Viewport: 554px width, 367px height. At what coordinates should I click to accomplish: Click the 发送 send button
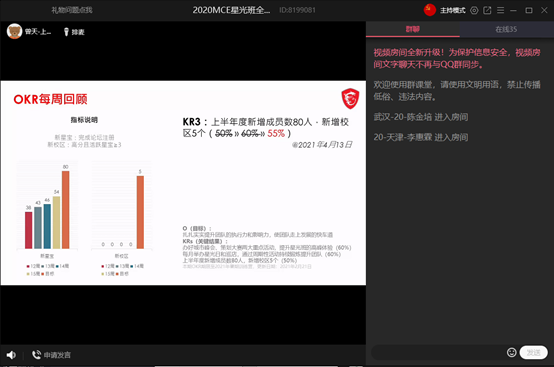pyautogui.click(x=534, y=352)
